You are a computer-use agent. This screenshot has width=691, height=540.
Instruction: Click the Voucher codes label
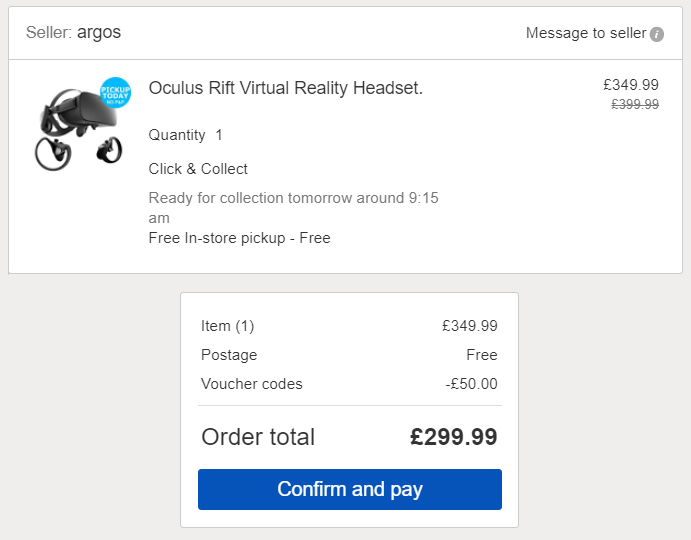pos(251,384)
